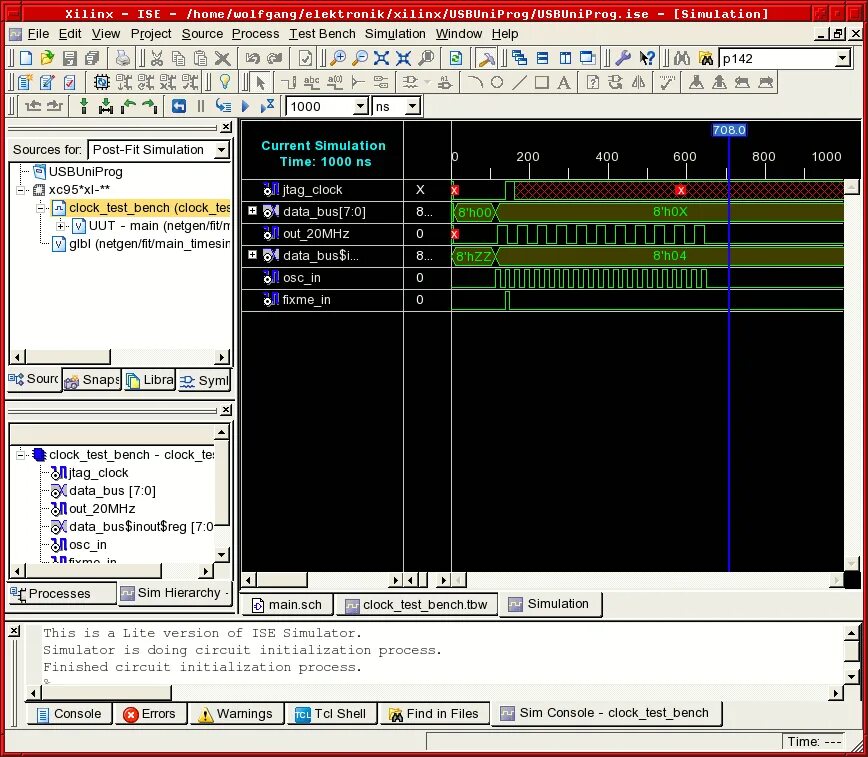Open the simulation time value dropdown showing 1000
The width and height of the screenshot is (868, 757).
[x=360, y=106]
